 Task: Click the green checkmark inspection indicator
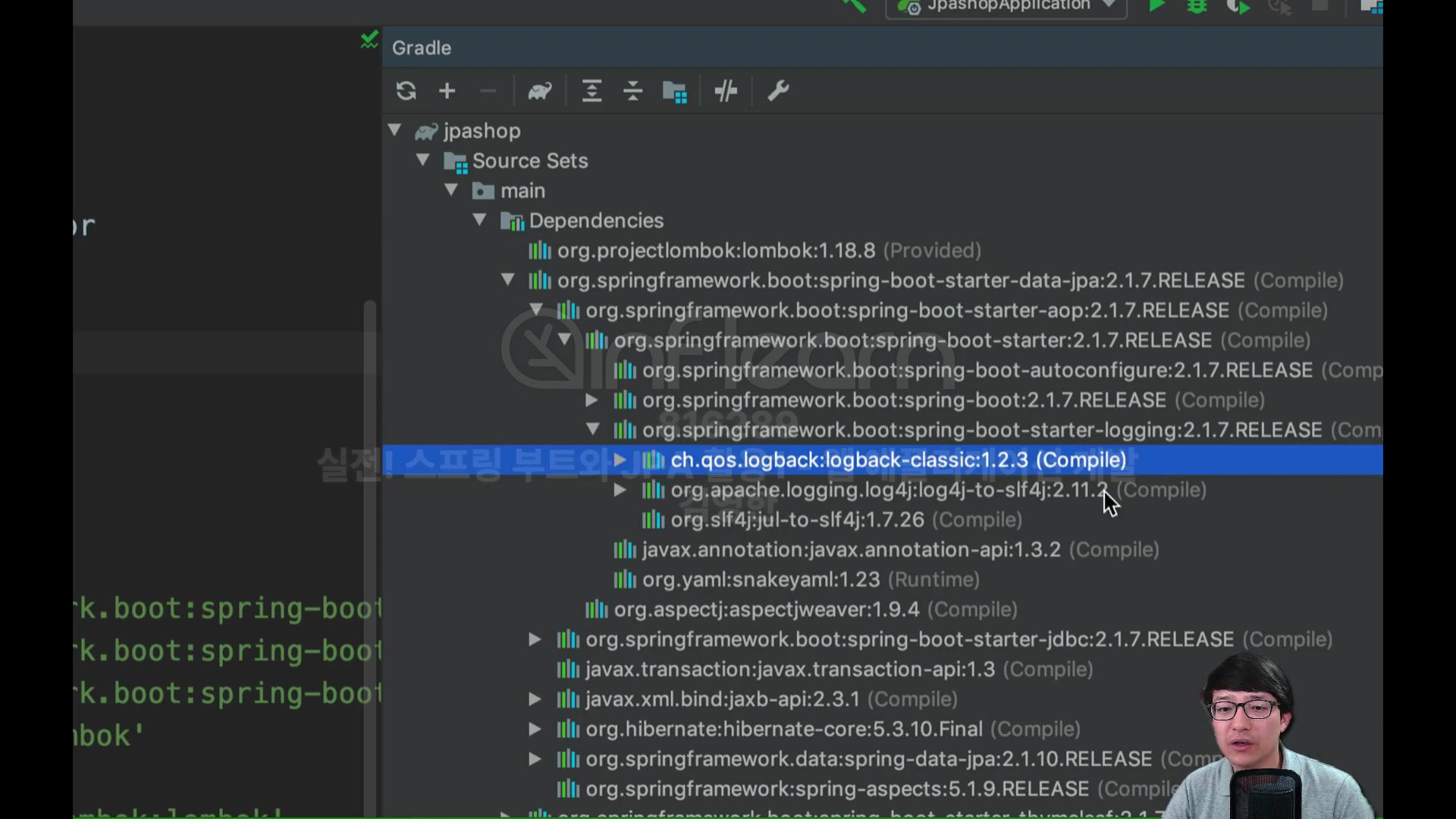click(369, 39)
